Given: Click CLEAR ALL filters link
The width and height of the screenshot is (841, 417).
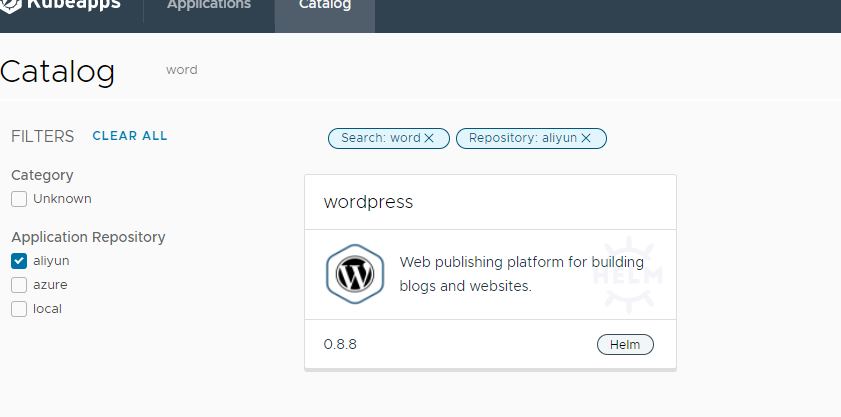Looking at the screenshot, I should point(130,136).
